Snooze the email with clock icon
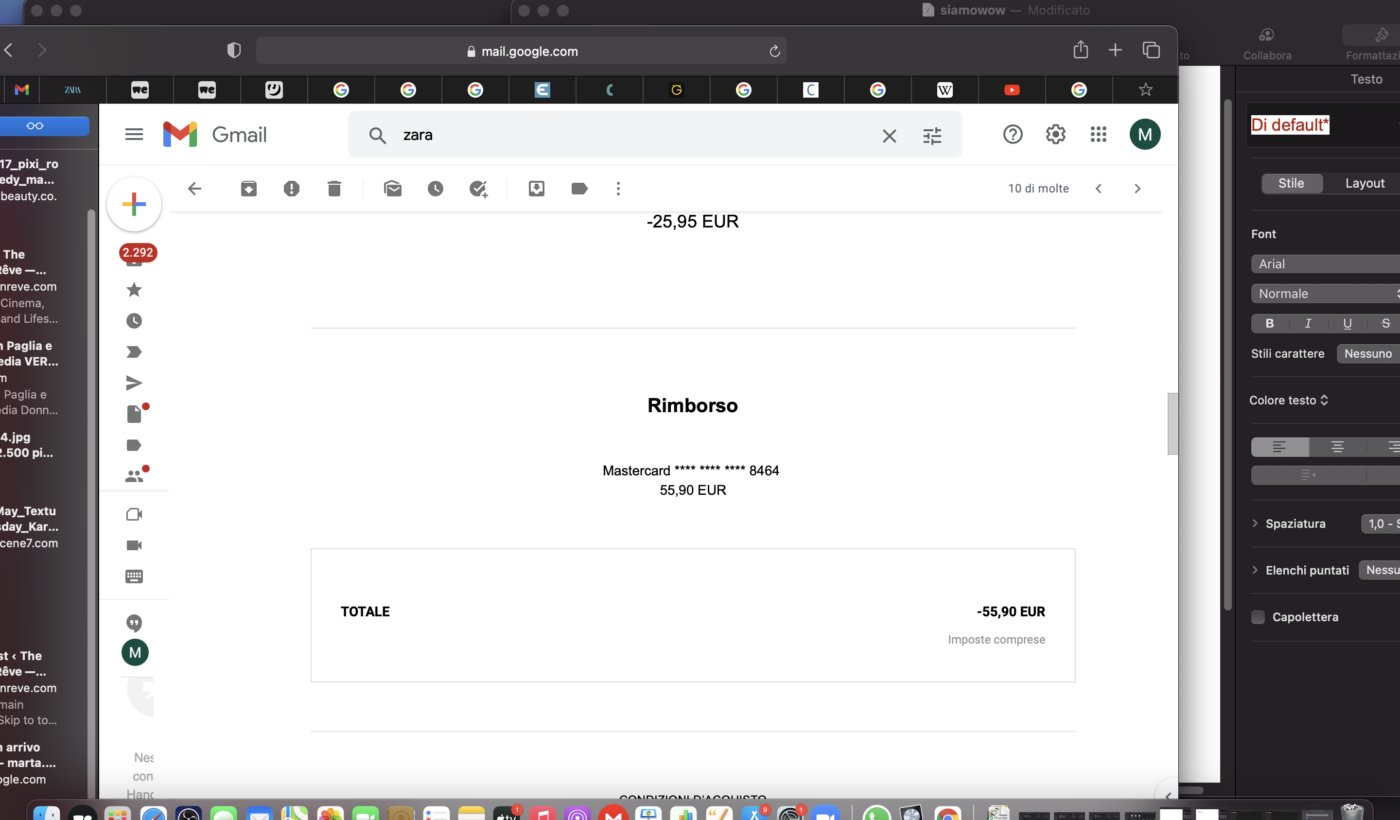The image size is (1400, 820). click(x=435, y=188)
